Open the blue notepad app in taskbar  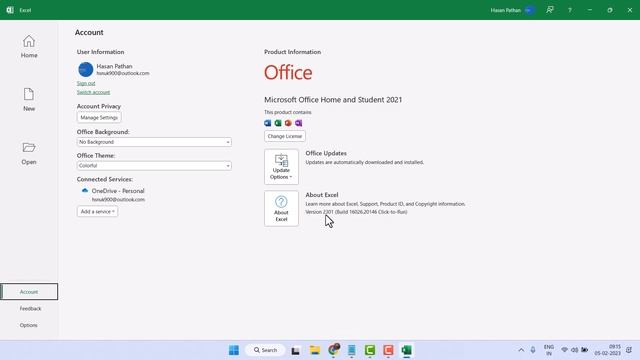[x=351, y=350]
